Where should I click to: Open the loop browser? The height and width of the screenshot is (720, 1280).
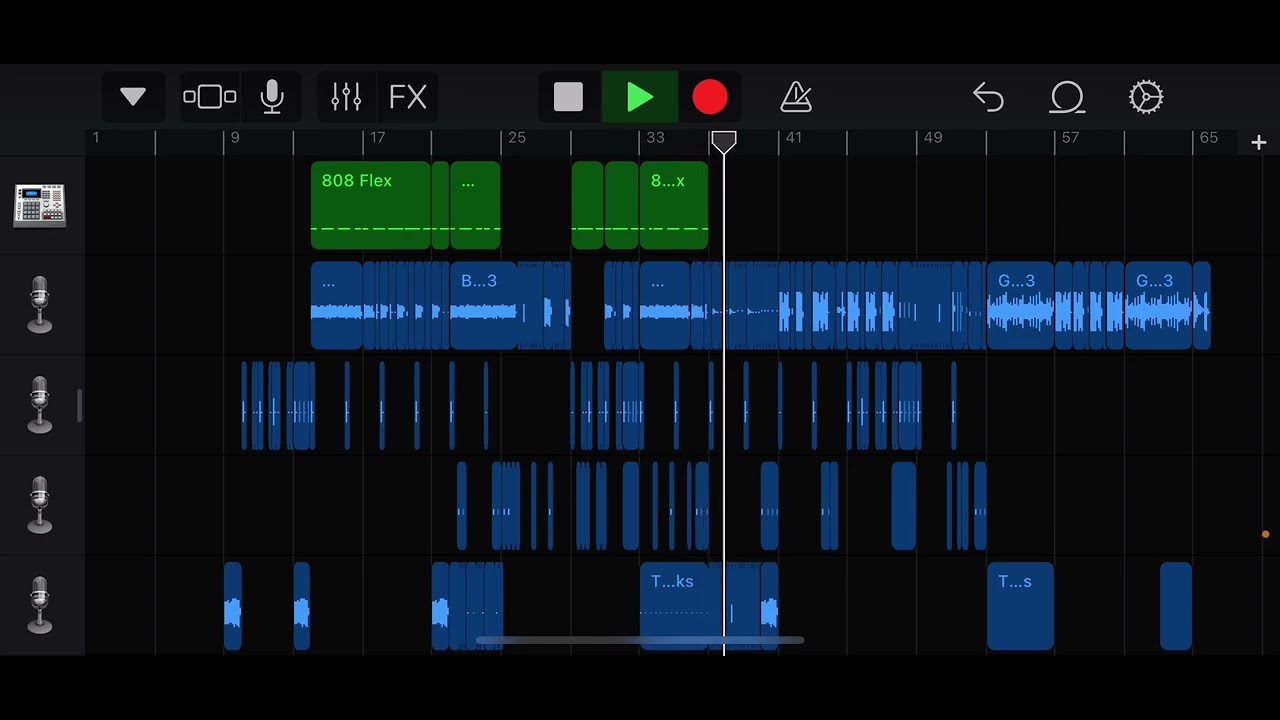1067,97
